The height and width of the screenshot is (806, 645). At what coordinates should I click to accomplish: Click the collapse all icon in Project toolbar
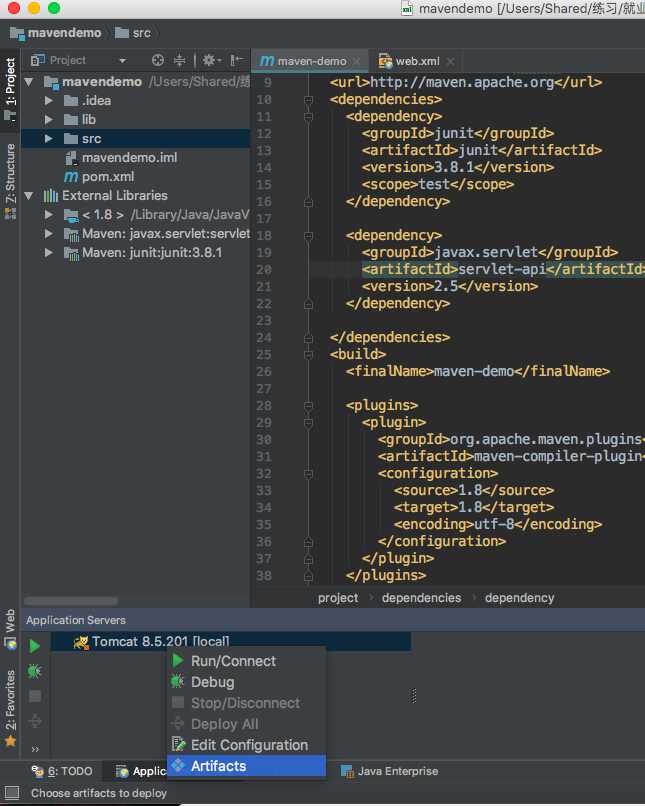pyautogui.click(x=179, y=60)
